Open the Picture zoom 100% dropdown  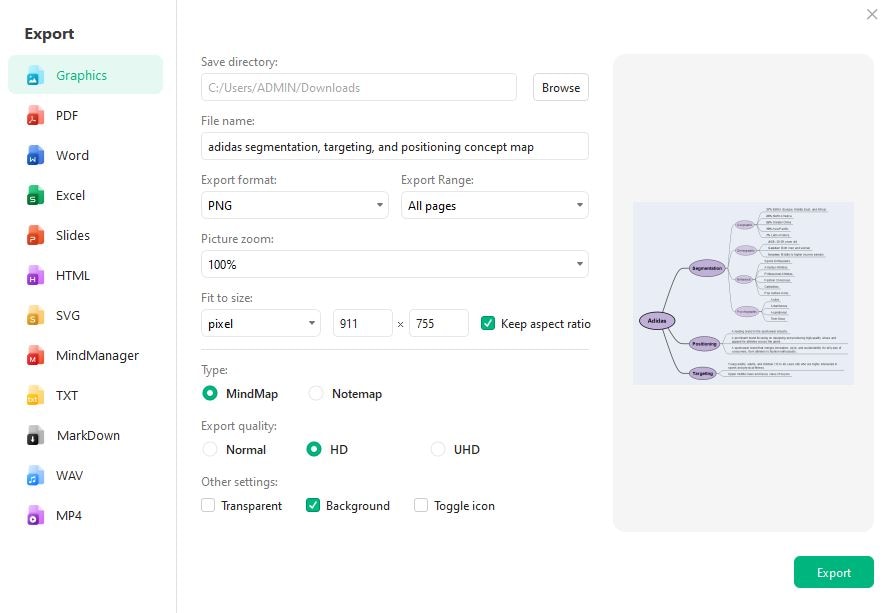[x=395, y=264]
